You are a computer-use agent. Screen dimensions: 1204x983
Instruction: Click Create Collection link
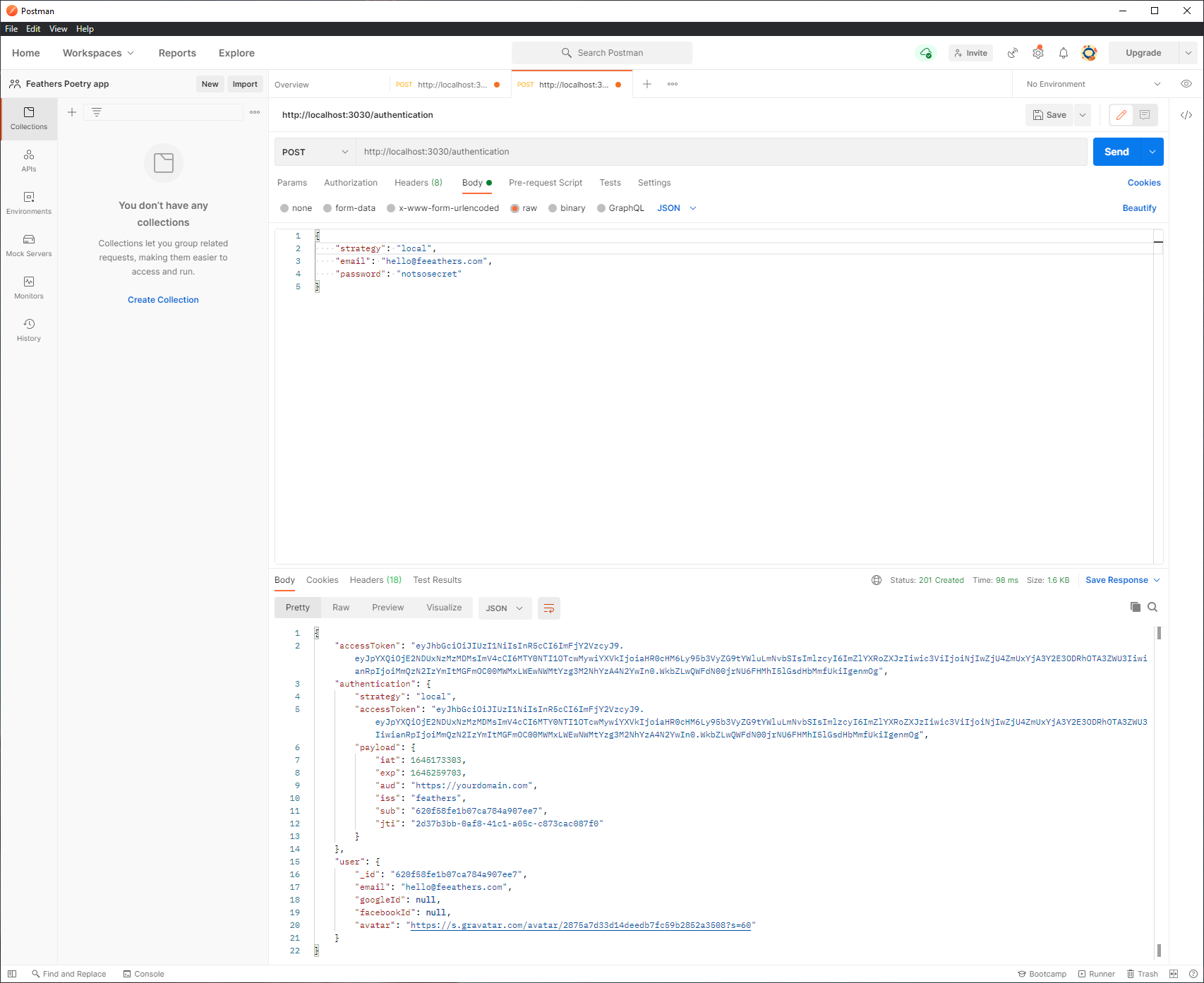tap(163, 300)
